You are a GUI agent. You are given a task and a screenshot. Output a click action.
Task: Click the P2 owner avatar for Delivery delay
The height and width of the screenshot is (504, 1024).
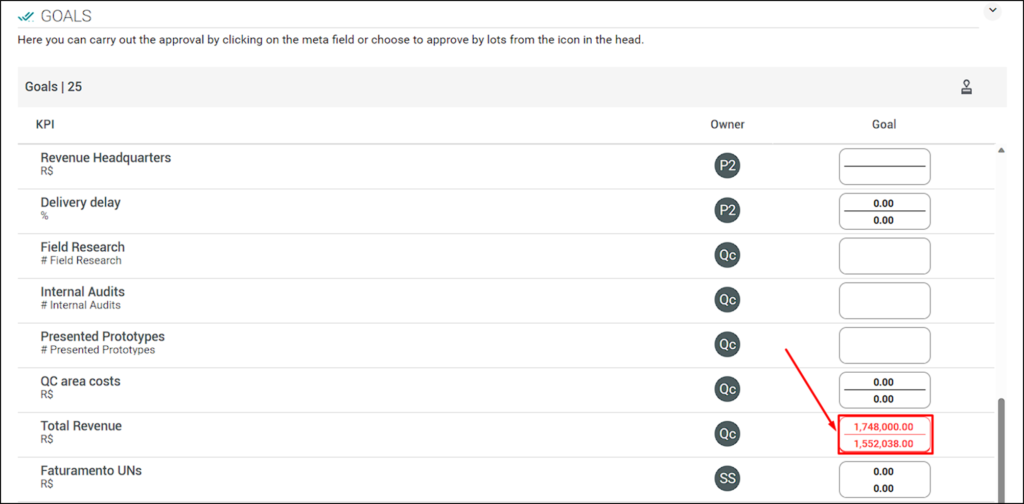[x=727, y=211]
